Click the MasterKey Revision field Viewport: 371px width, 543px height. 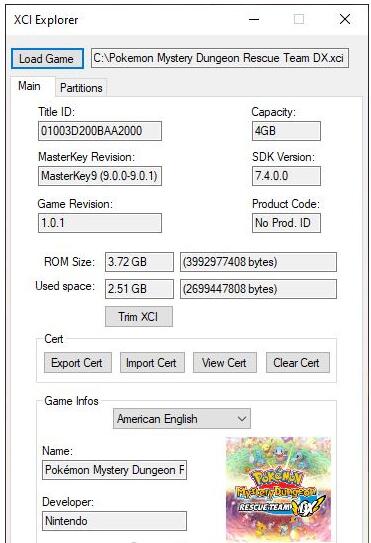(100, 176)
